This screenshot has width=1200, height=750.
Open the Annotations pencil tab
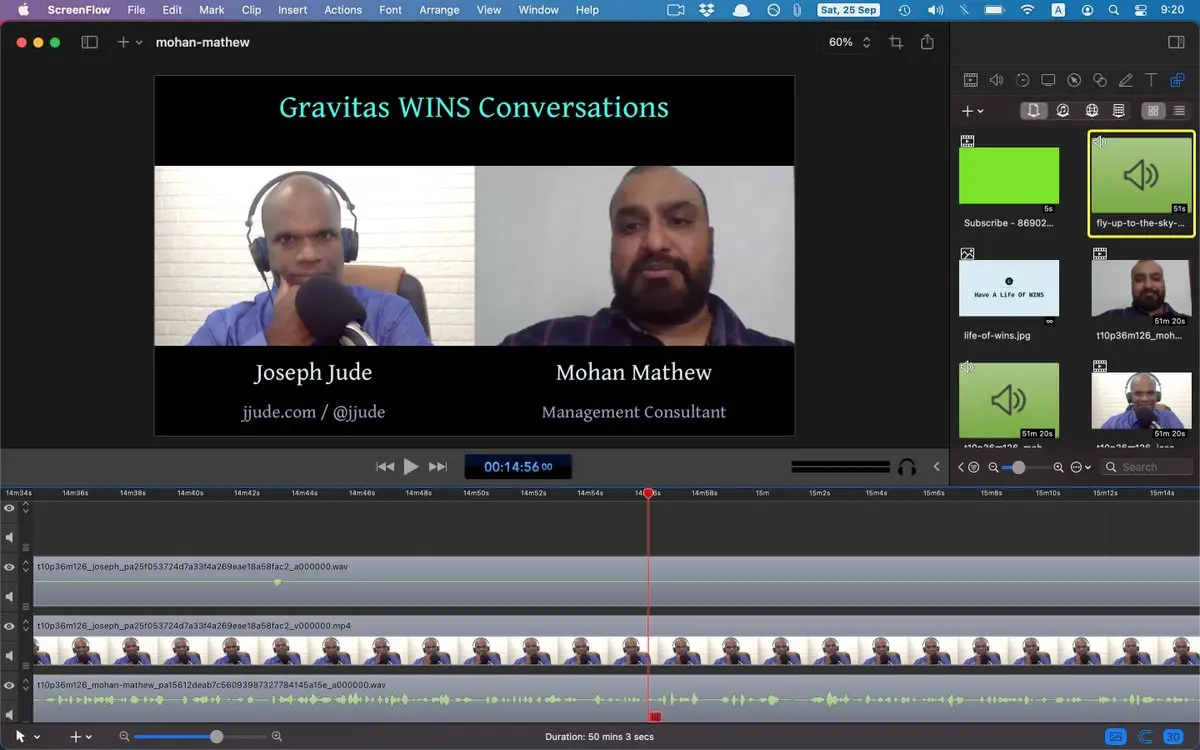coord(1126,80)
